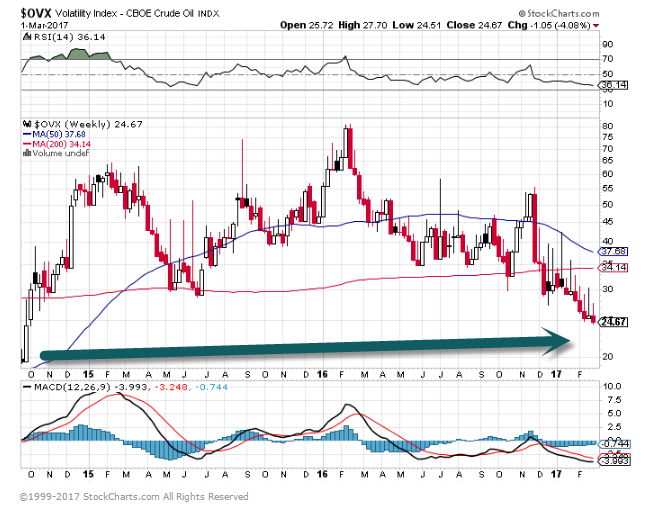
Task: Select the "Chg -1.05 (-4.08%)" value
Action: tap(549, 25)
